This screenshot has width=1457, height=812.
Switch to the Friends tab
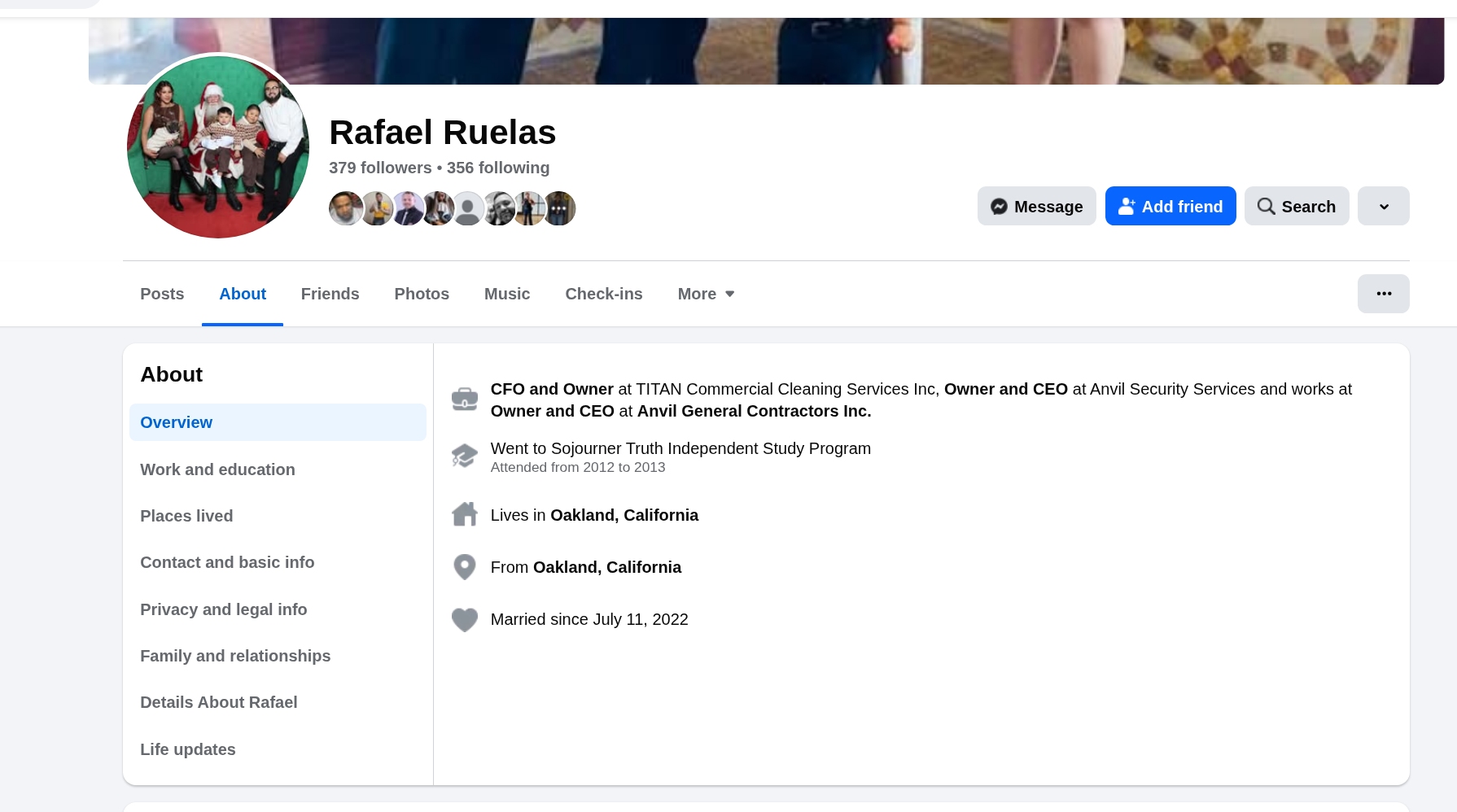[x=330, y=294]
